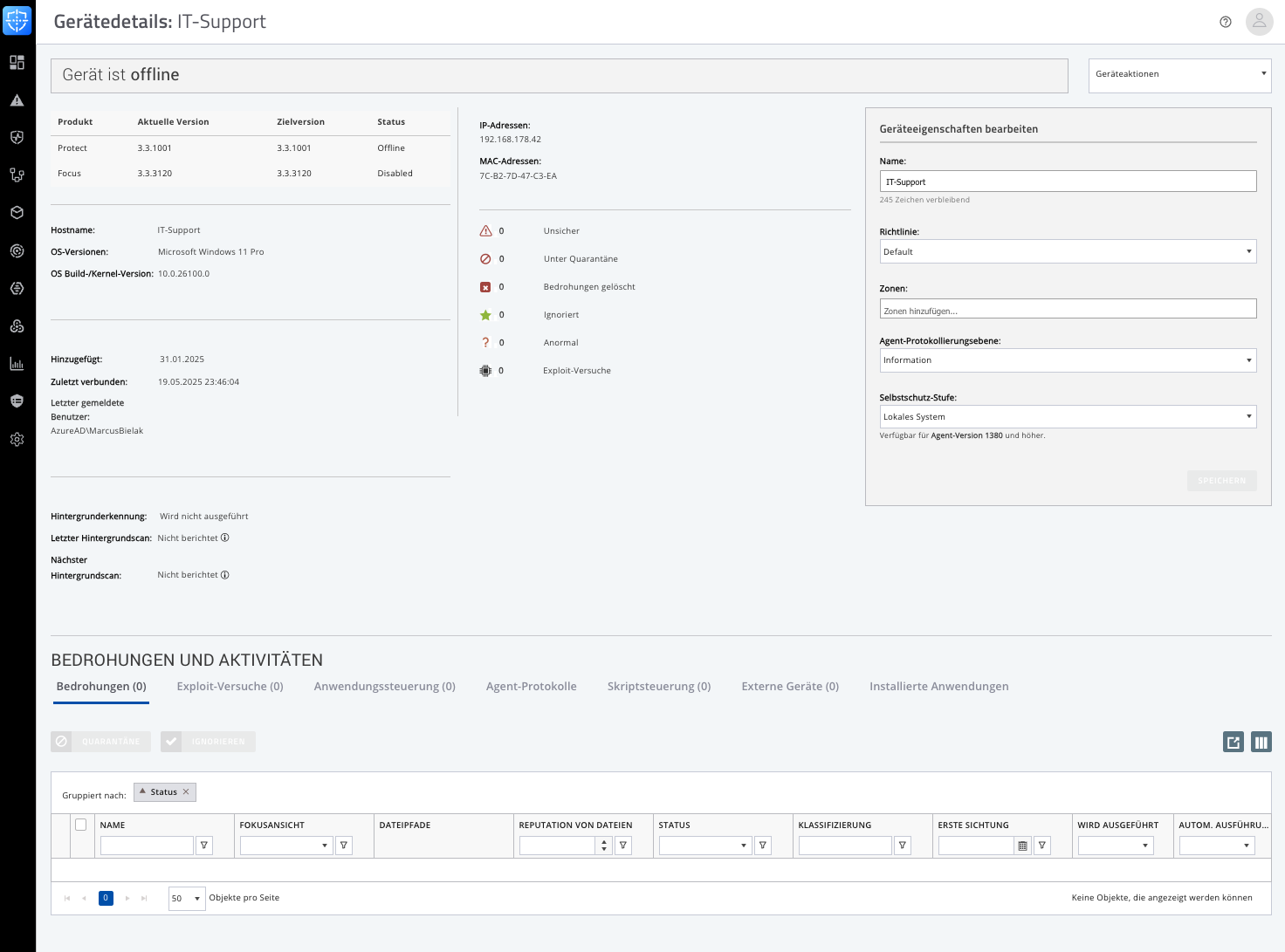Image resolution: width=1285 pixels, height=952 pixels.
Task: Click the filter icon for Name column
Action: 204,845
